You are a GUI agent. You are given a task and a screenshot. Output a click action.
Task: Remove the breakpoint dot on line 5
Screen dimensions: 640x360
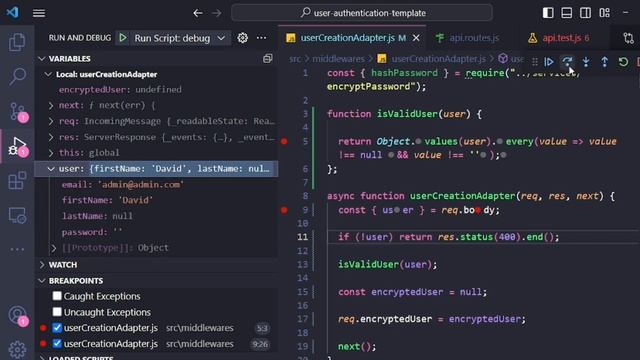[x=284, y=142]
